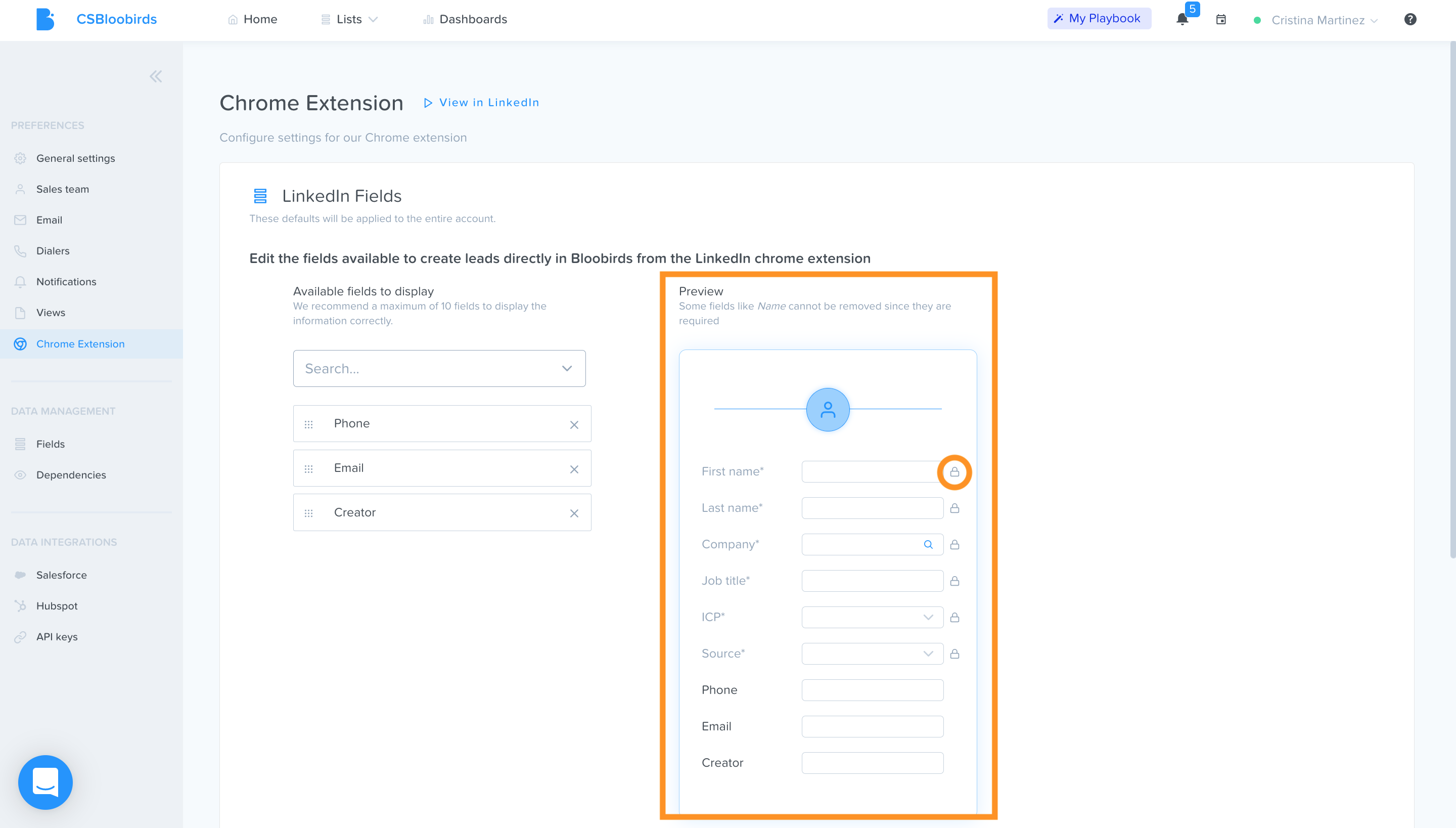Click the phone icon beside Dialers
This screenshot has height=828, width=1456.
(20, 251)
